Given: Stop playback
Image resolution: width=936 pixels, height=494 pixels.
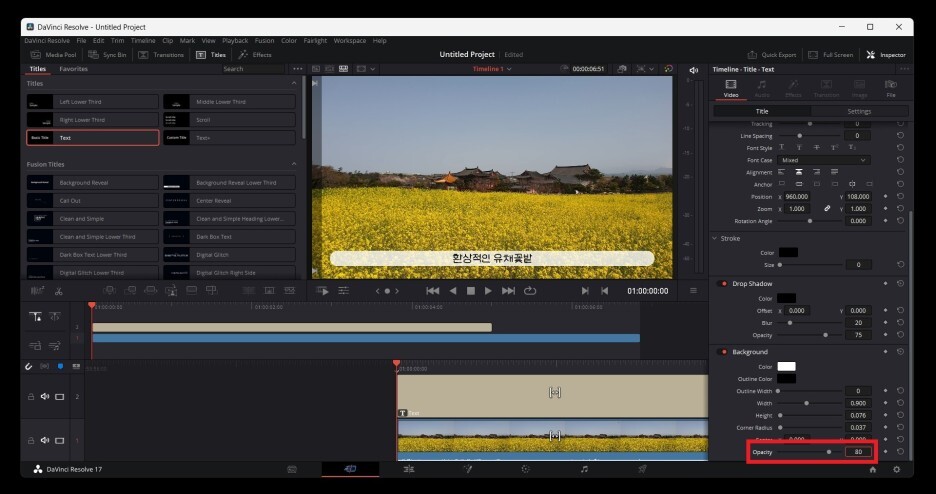Looking at the screenshot, I should [x=471, y=291].
